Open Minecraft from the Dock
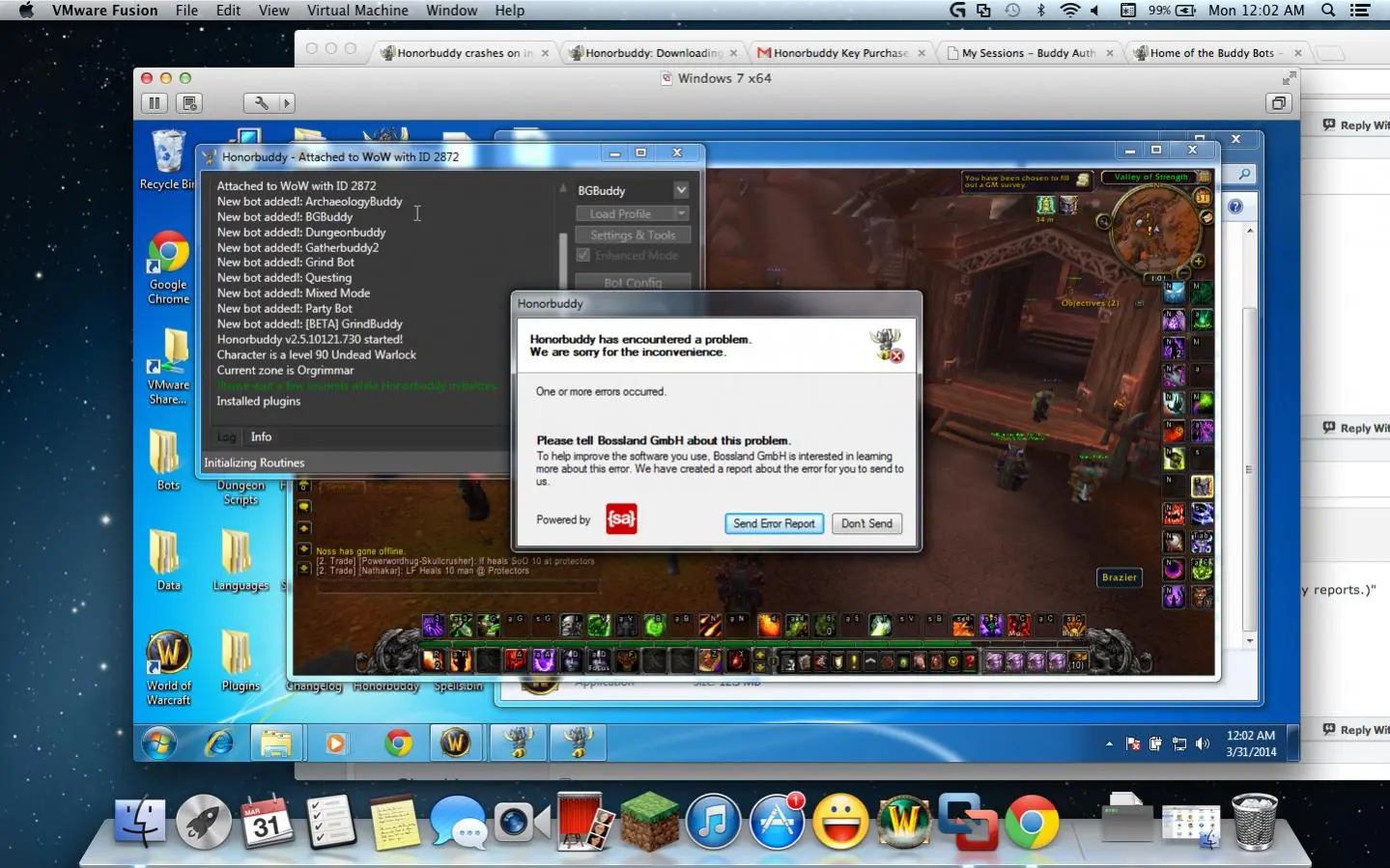The width and height of the screenshot is (1390, 868). tap(649, 822)
